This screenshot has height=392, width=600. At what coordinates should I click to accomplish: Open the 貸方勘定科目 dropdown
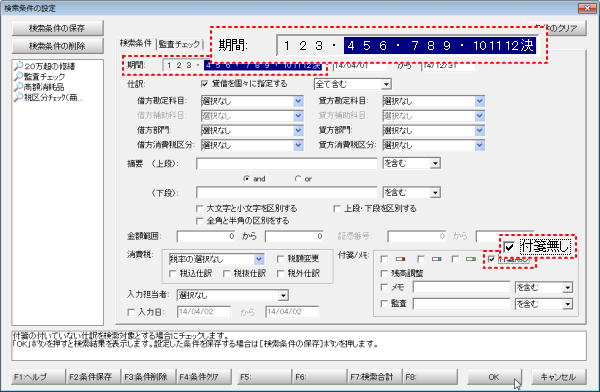click(480, 101)
